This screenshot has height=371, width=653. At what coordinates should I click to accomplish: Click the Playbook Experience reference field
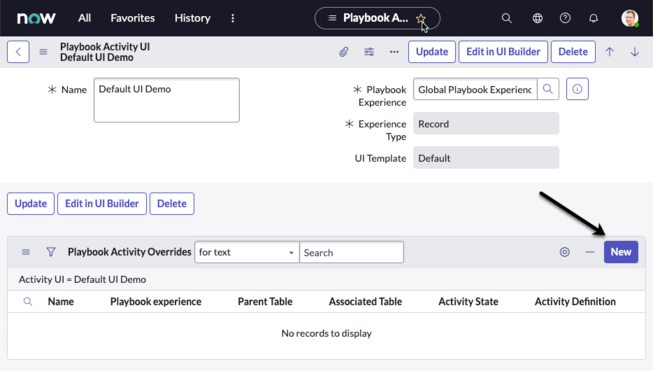(x=475, y=89)
